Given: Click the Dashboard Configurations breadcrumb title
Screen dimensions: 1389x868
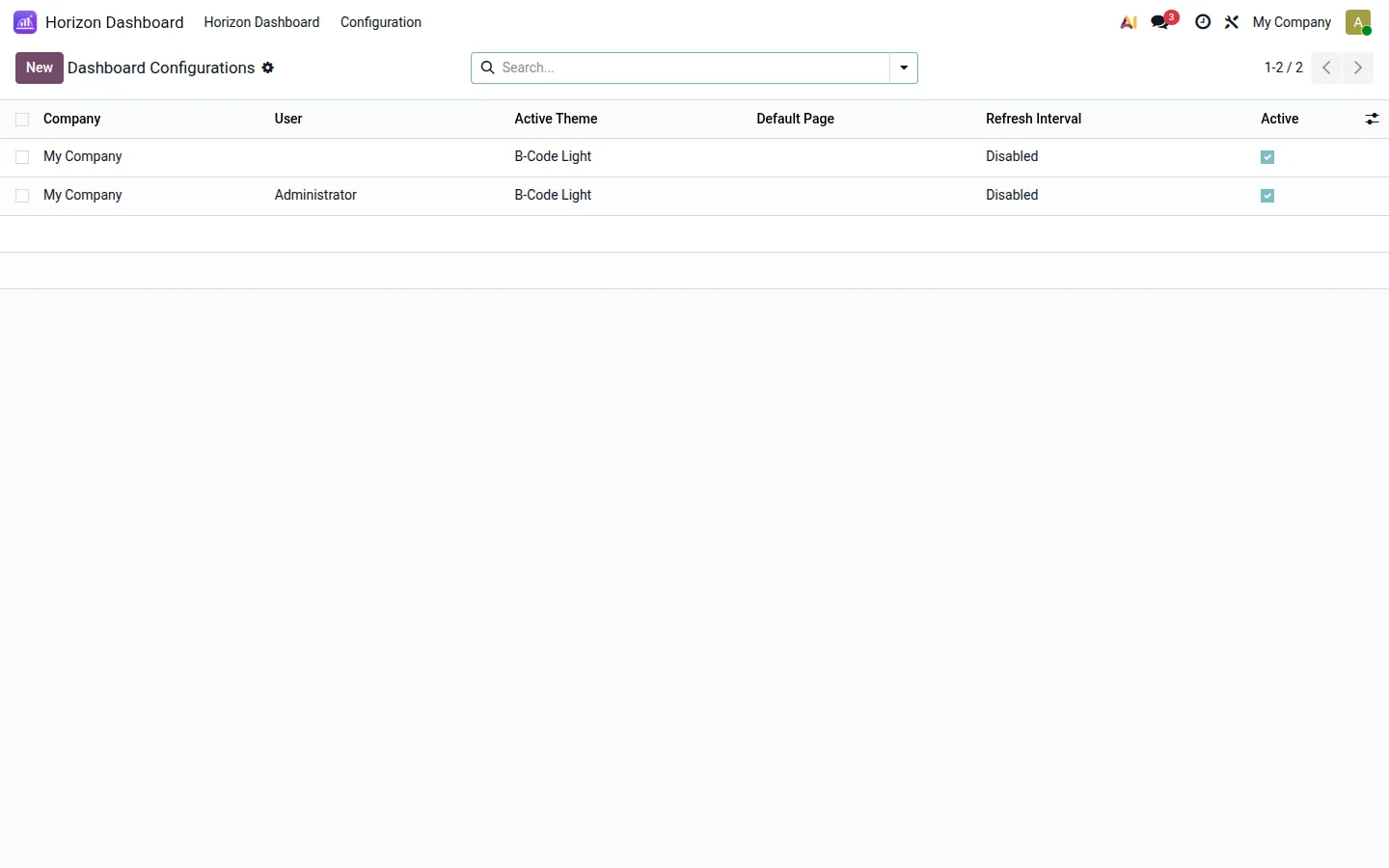Looking at the screenshot, I should pyautogui.click(x=161, y=68).
